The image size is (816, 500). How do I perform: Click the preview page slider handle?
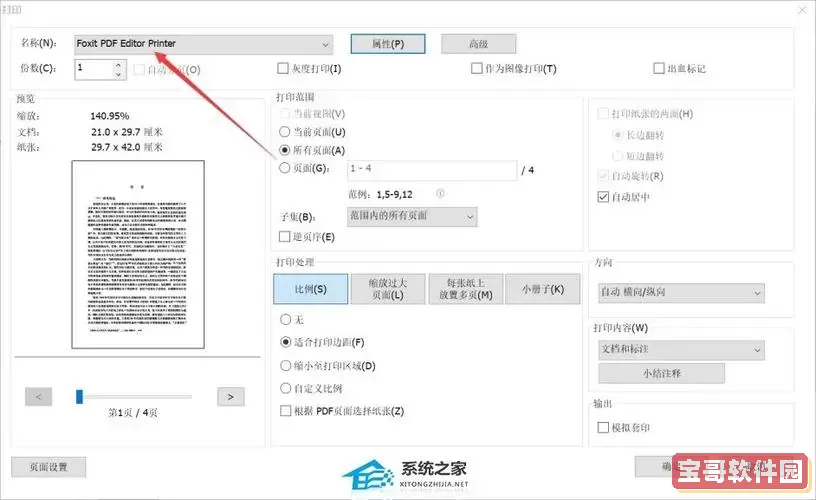80,397
